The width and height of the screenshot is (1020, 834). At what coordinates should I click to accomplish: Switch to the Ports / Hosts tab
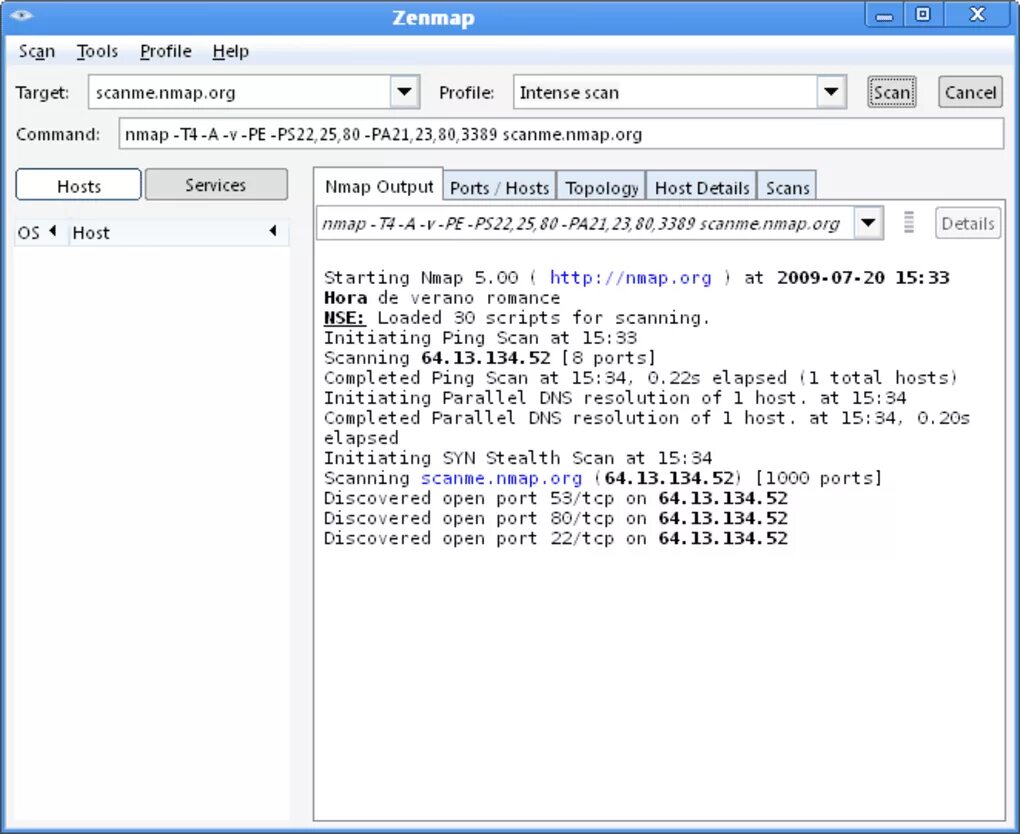pyautogui.click(x=500, y=187)
